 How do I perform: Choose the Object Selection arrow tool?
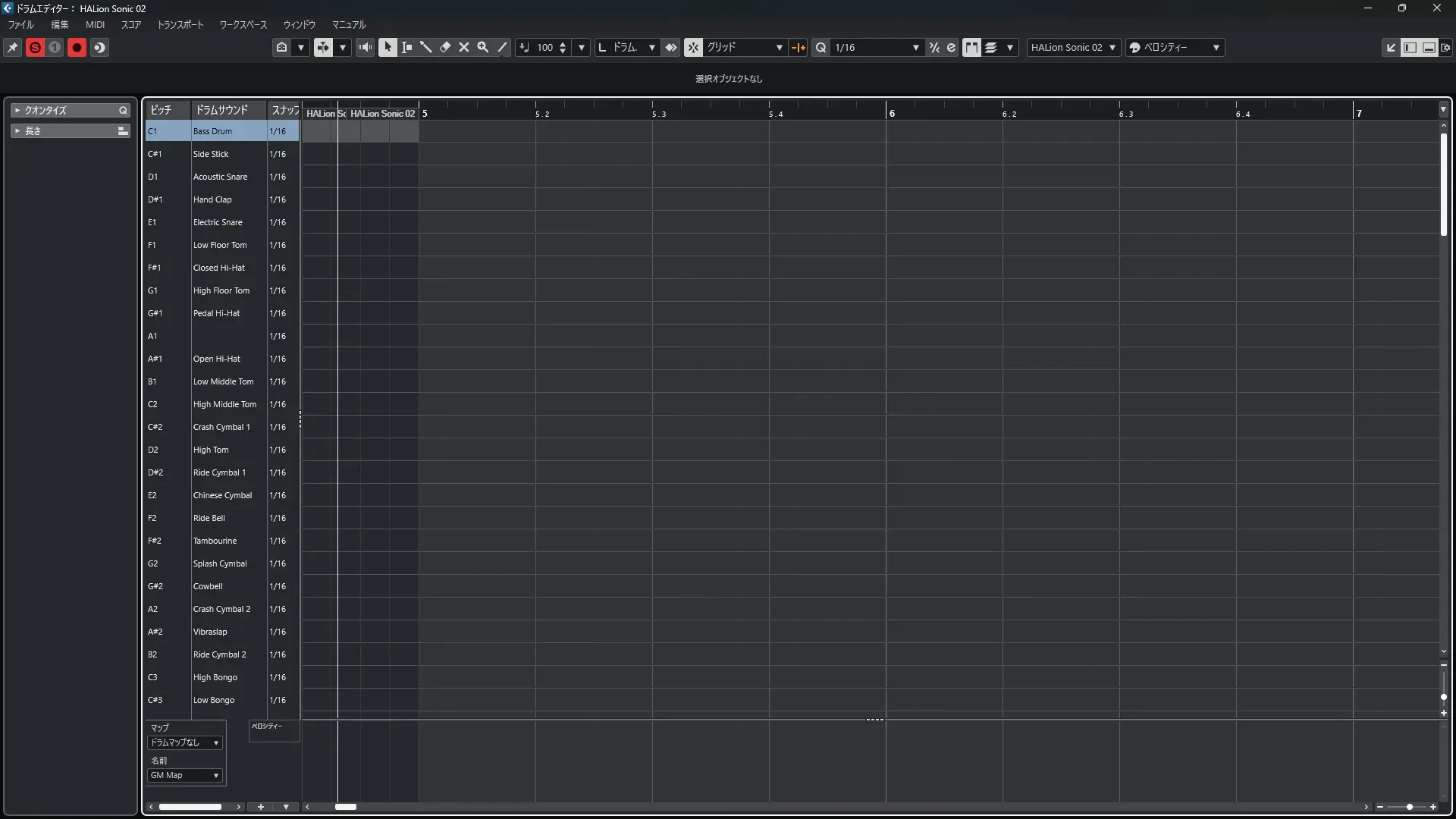pyautogui.click(x=388, y=47)
